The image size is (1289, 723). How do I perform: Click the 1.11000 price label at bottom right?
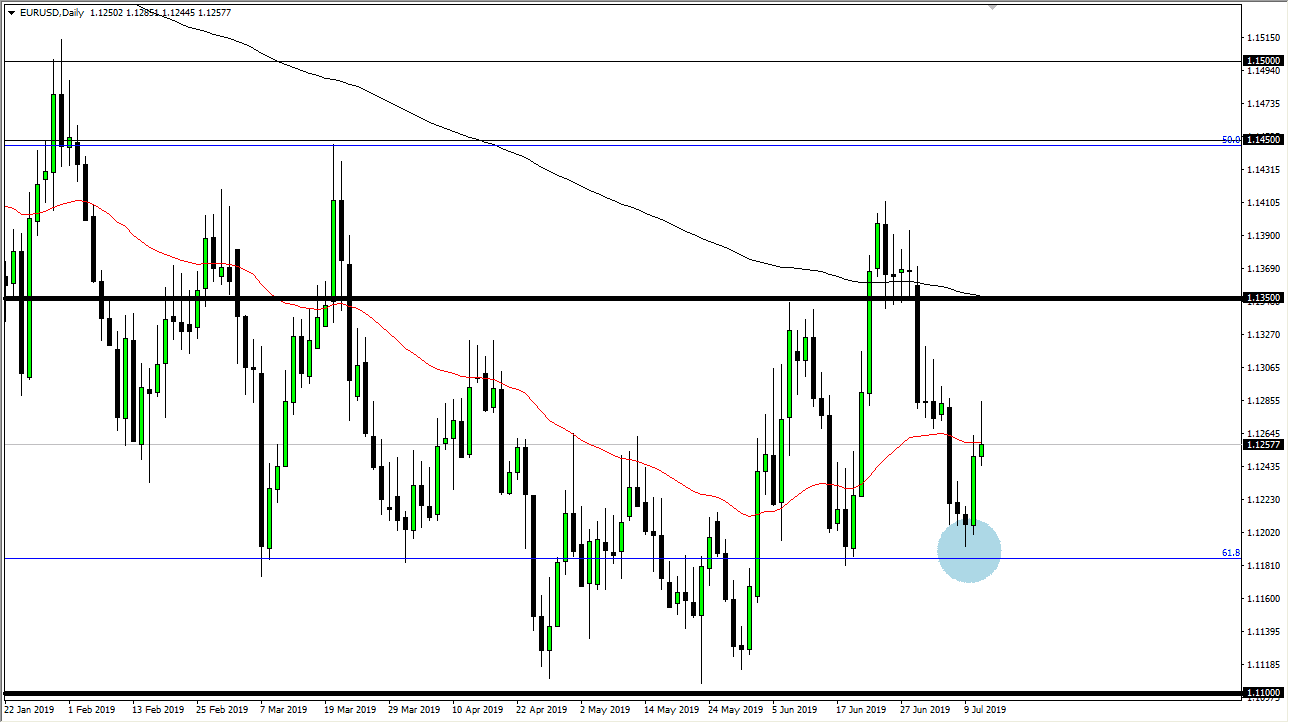pos(1261,691)
